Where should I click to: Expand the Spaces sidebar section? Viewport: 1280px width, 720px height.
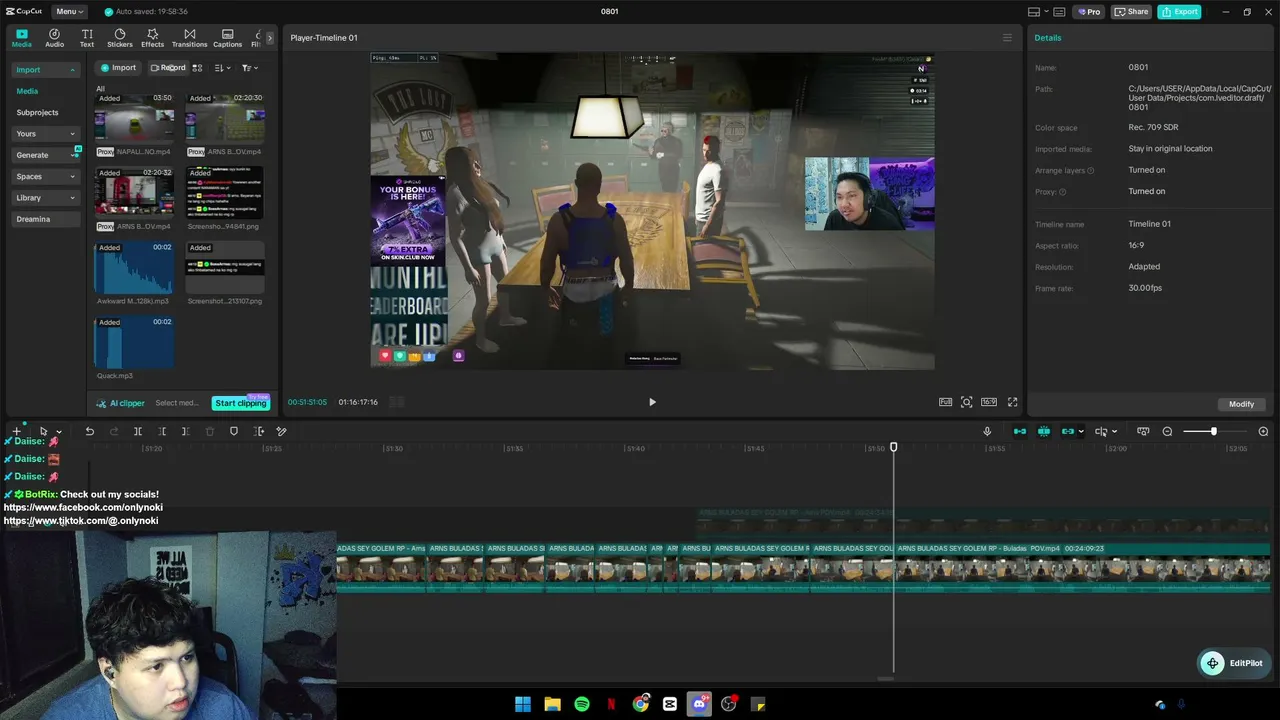pos(45,177)
